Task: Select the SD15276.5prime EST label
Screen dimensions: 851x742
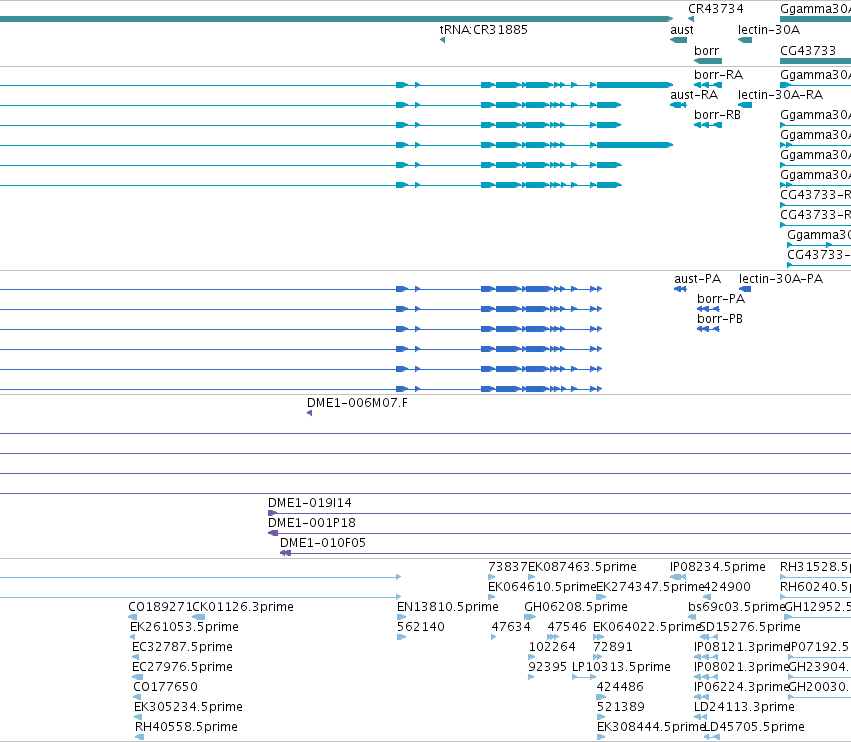Action: 751,627
